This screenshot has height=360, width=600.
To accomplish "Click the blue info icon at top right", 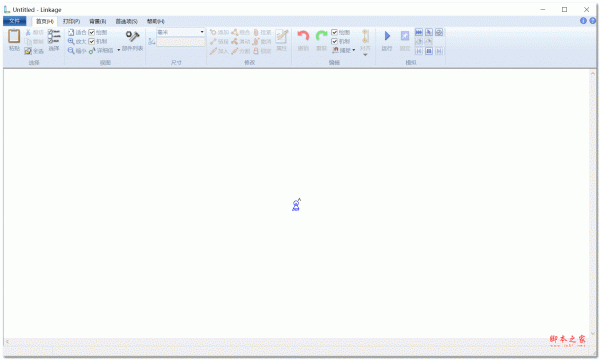I will tap(583, 21).
